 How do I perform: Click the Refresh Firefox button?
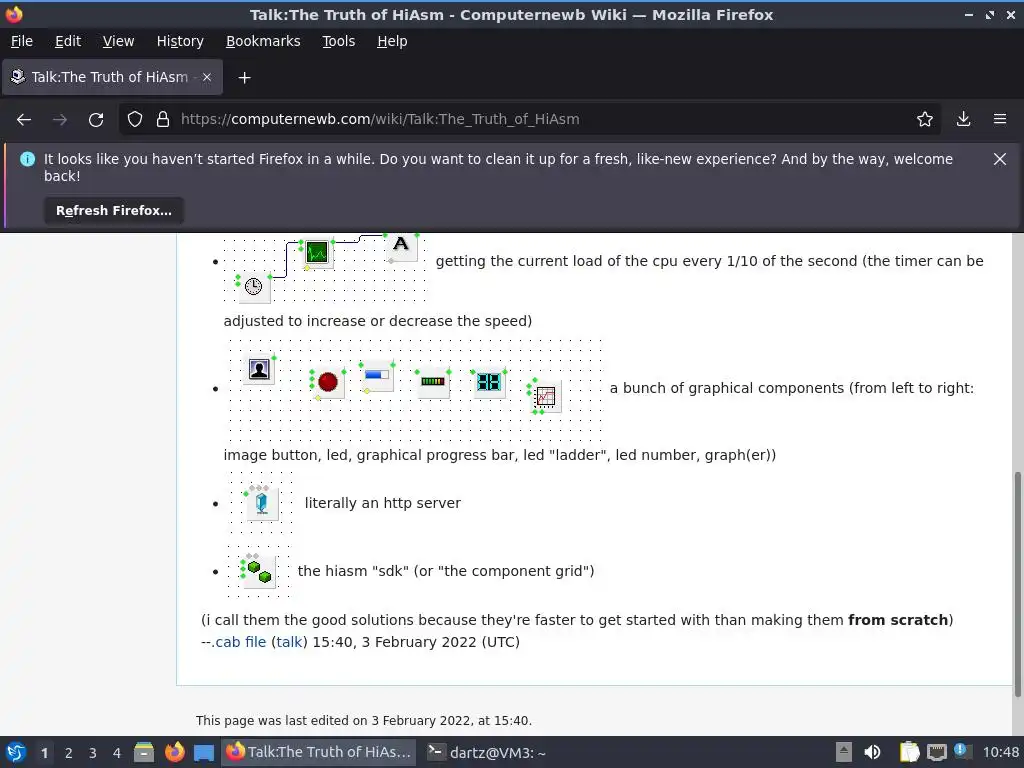point(114,210)
